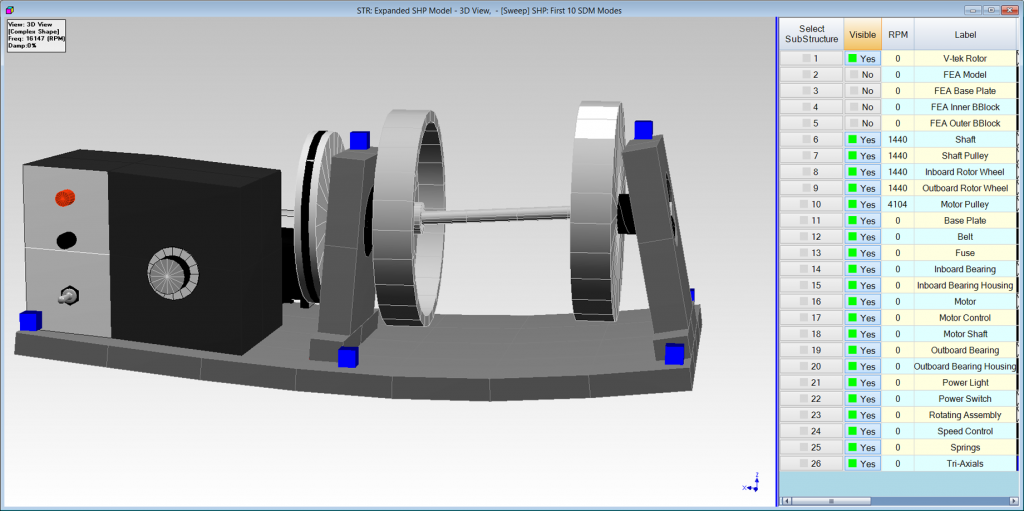Click the black speed control knob on the control box
The height and width of the screenshot is (511, 1024).
[x=67, y=240]
